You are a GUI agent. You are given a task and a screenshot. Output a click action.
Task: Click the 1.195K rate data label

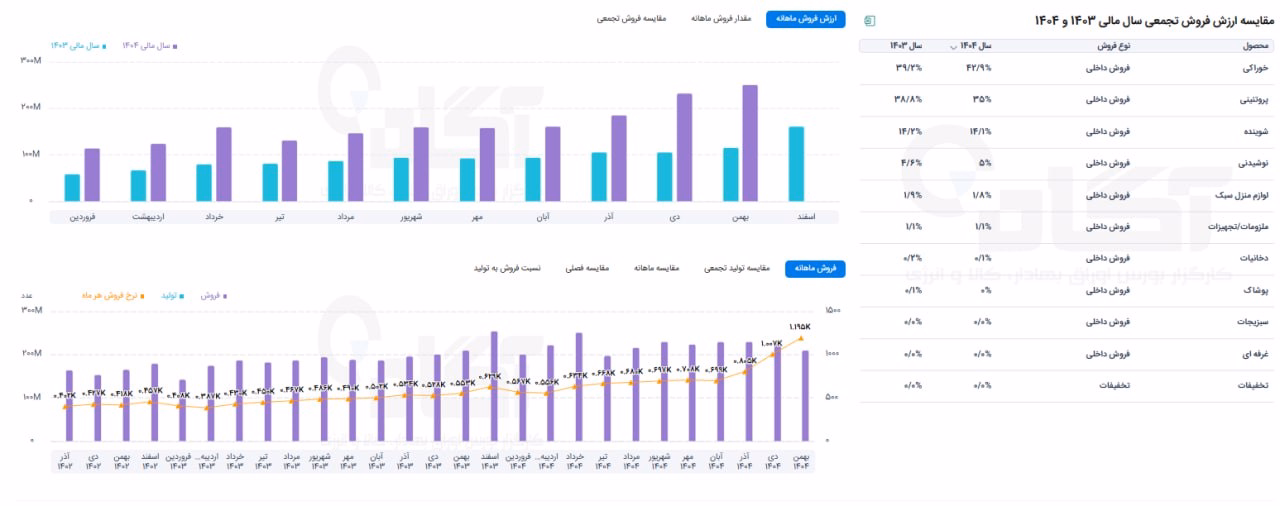[800, 327]
